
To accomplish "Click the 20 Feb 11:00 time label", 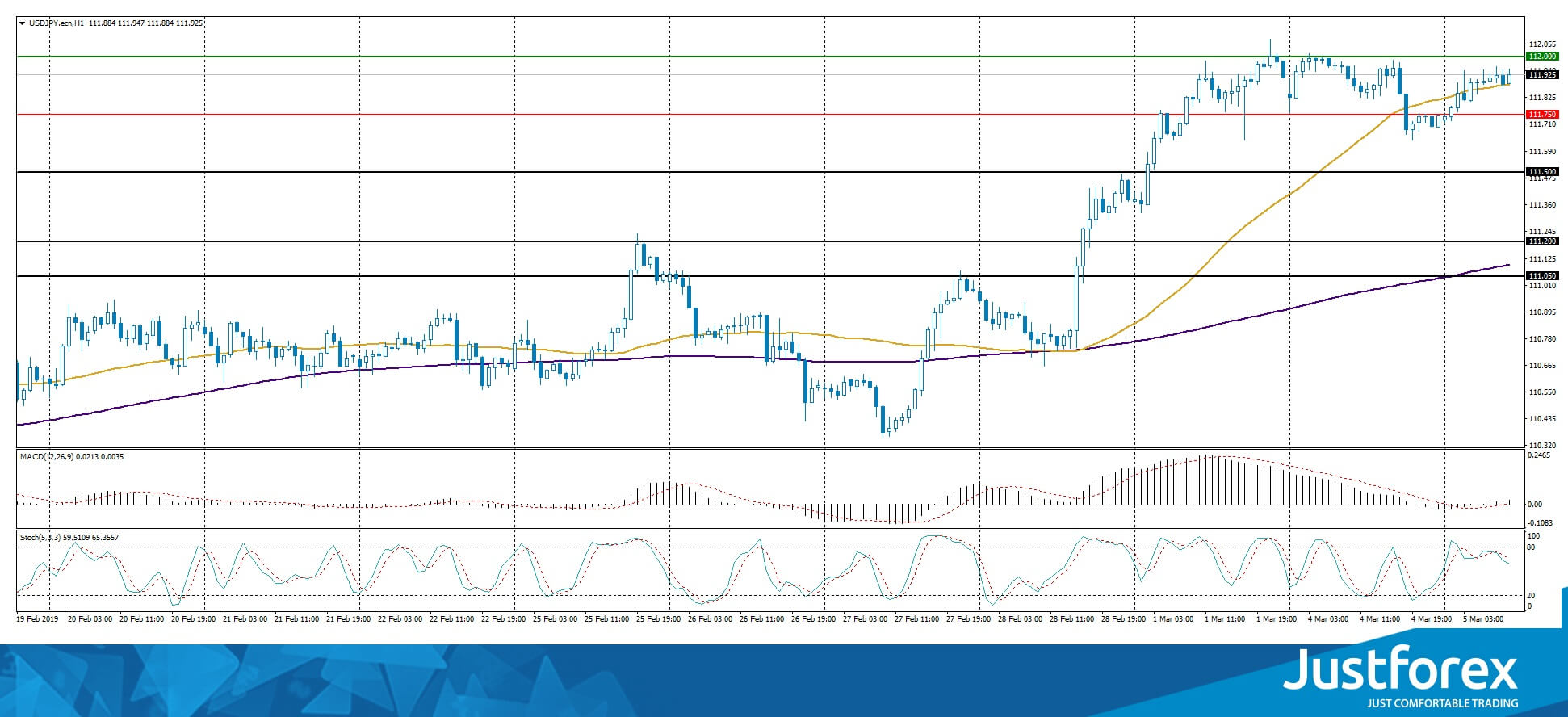I will tap(141, 619).
